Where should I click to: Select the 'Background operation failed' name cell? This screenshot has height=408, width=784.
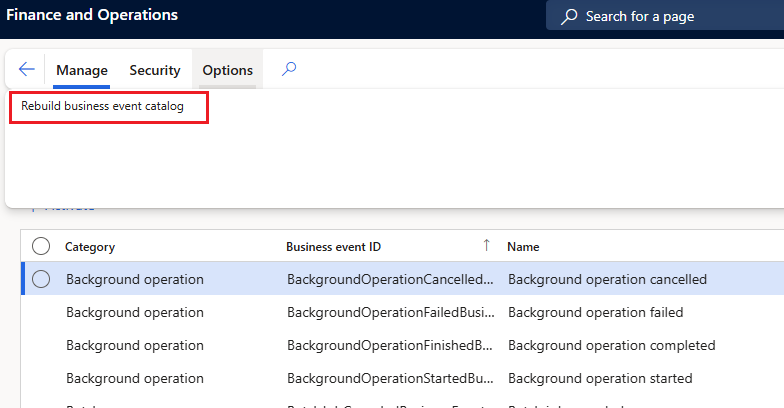point(596,312)
